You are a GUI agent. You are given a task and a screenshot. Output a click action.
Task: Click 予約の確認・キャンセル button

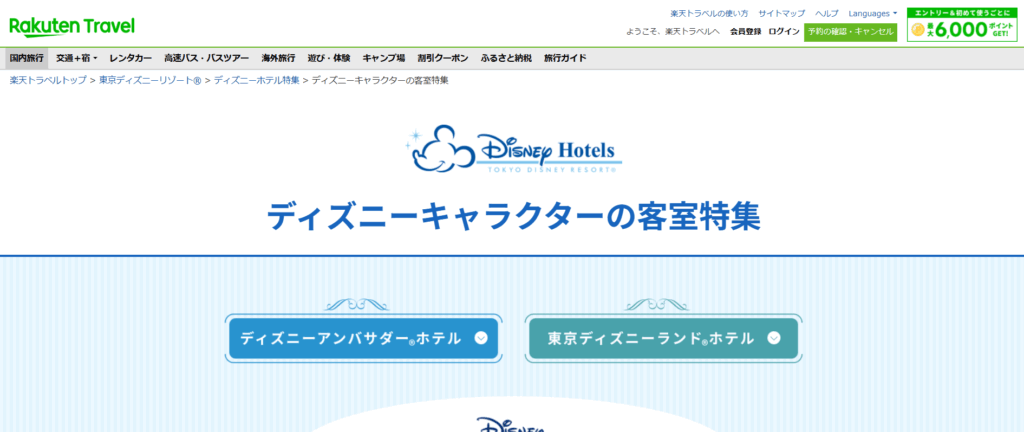(850, 31)
